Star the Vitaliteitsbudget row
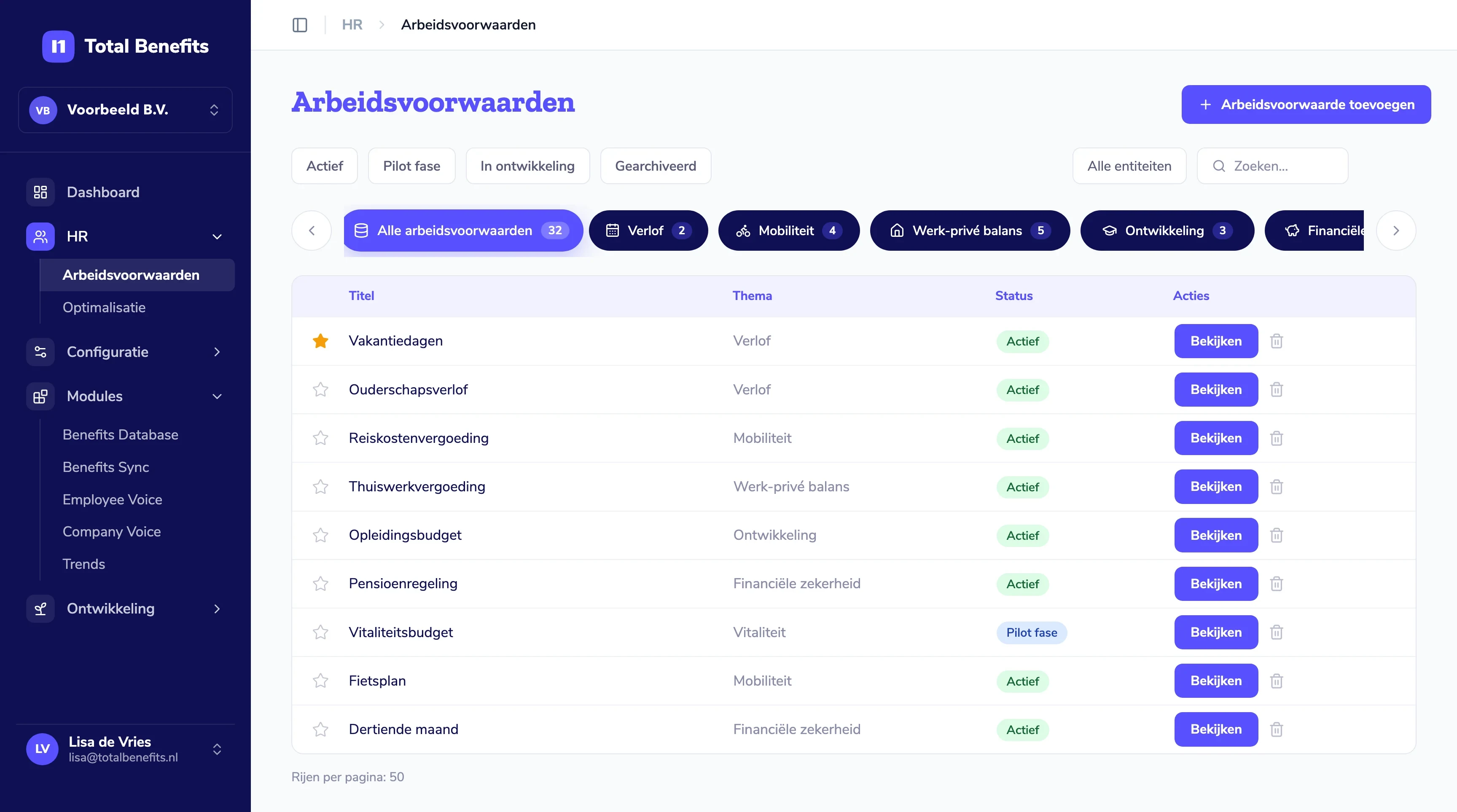Image resolution: width=1457 pixels, height=812 pixels. [x=321, y=632]
